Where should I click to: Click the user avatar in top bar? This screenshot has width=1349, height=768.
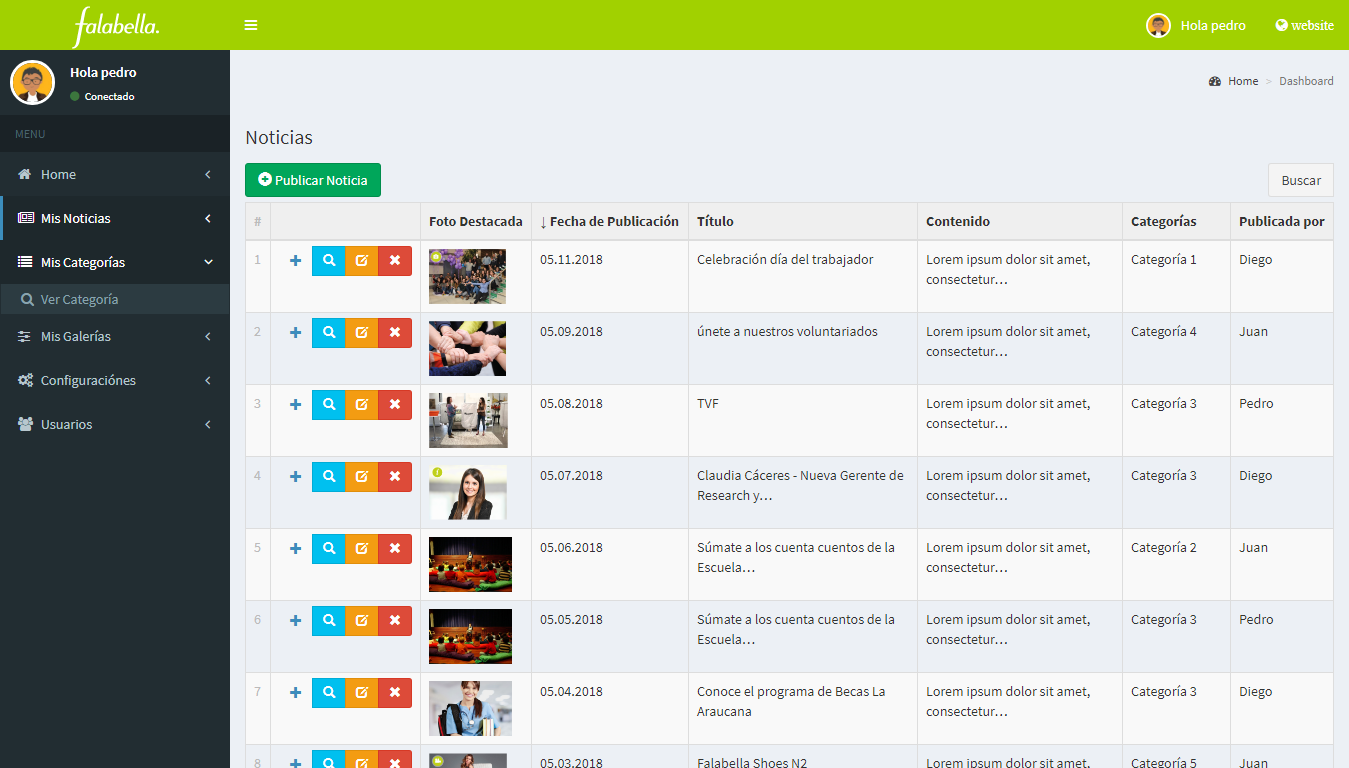(1158, 25)
